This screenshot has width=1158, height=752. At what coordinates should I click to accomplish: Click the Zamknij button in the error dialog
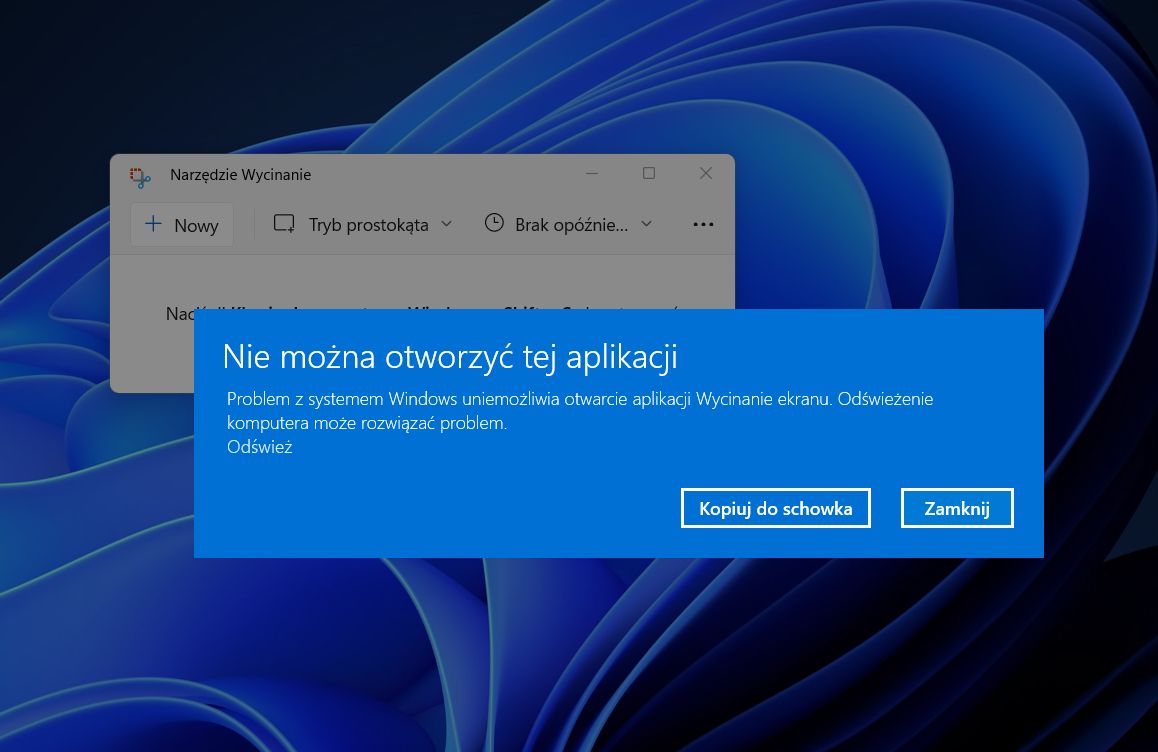956,508
